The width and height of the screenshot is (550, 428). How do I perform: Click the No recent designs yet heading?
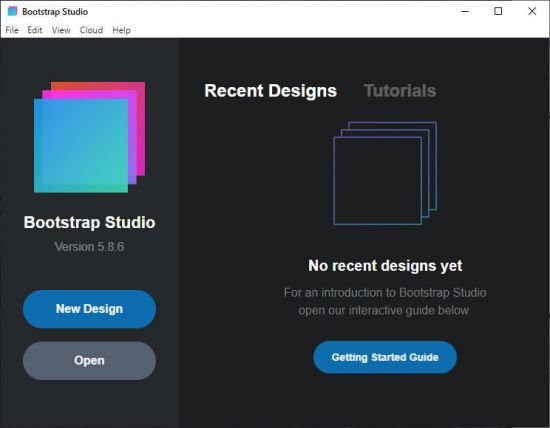[385, 266]
